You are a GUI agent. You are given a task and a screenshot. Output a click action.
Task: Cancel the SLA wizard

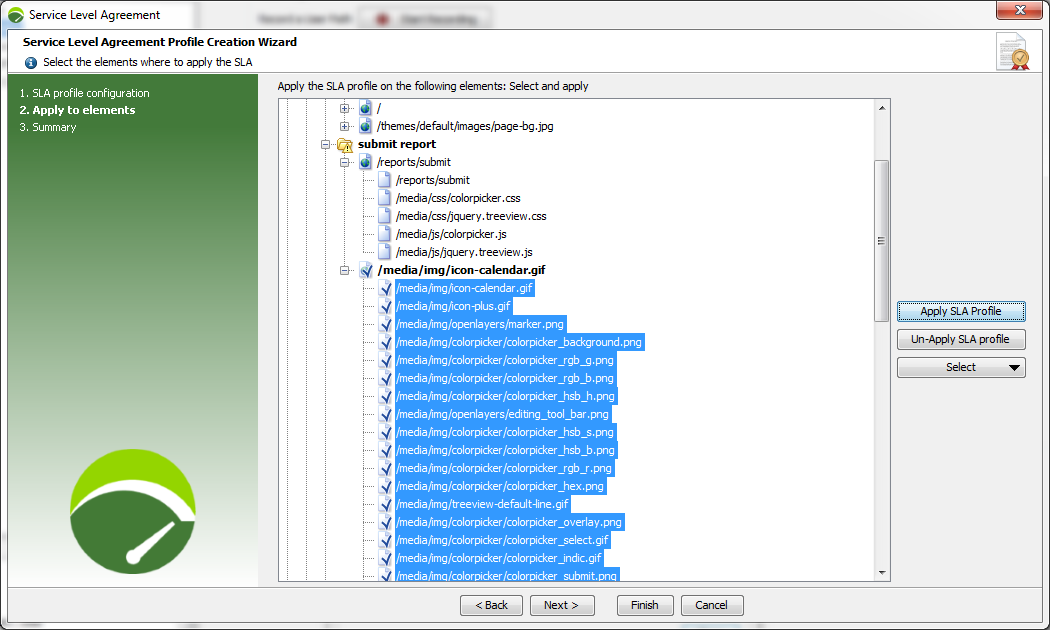[x=712, y=605]
